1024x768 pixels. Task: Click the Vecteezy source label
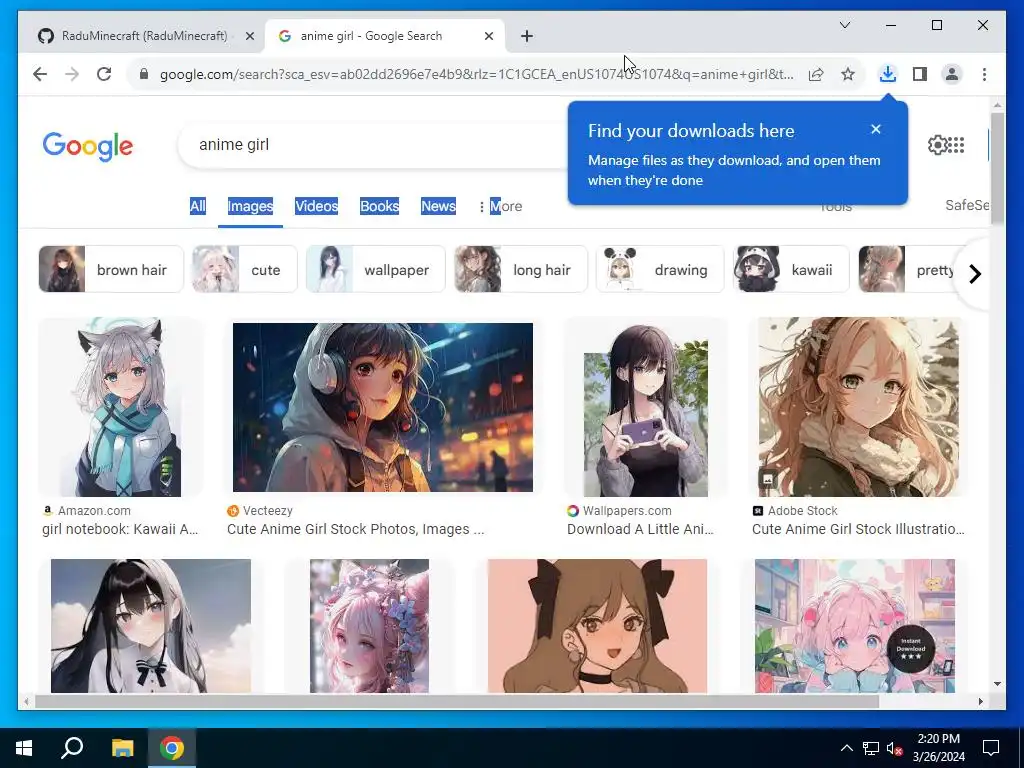[268, 511]
